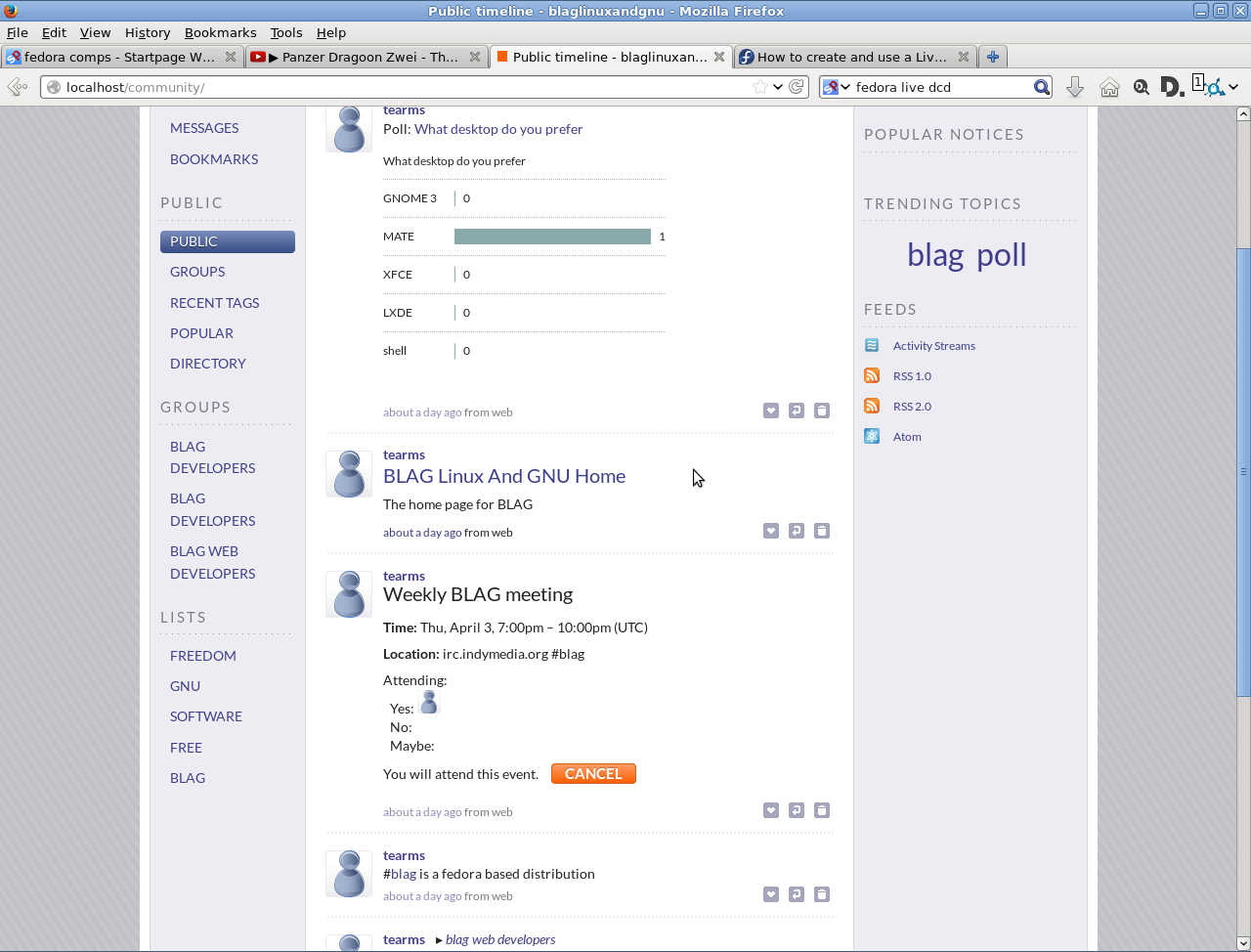
Task: Open the SOFTWARE list
Action: 206,716
